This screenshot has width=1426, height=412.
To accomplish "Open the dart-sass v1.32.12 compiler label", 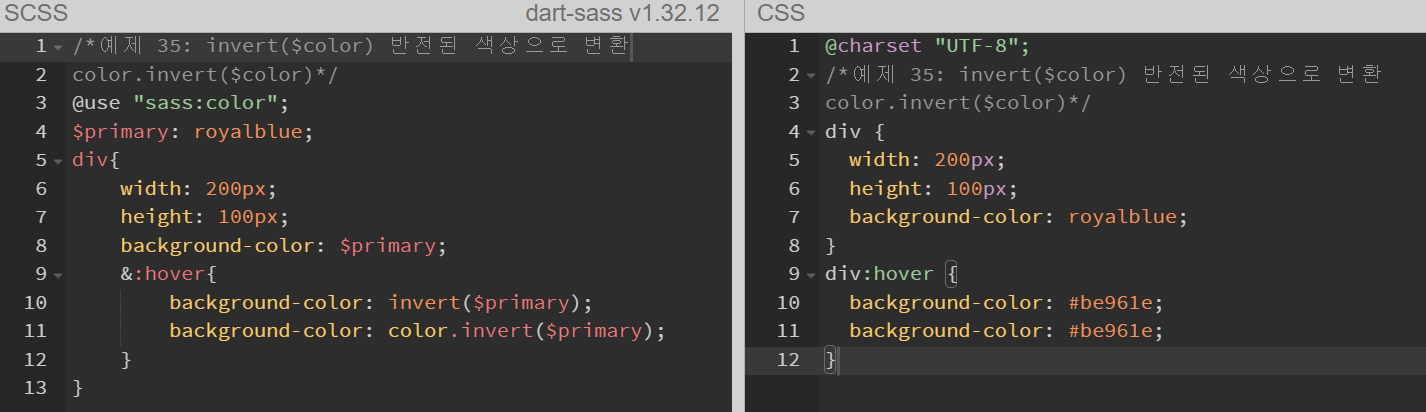I will [623, 13].
